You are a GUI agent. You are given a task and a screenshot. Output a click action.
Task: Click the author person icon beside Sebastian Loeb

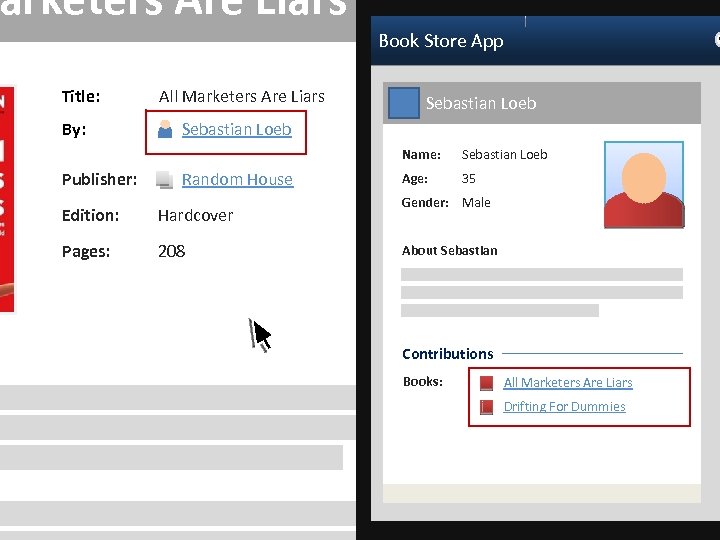(165, 129)
